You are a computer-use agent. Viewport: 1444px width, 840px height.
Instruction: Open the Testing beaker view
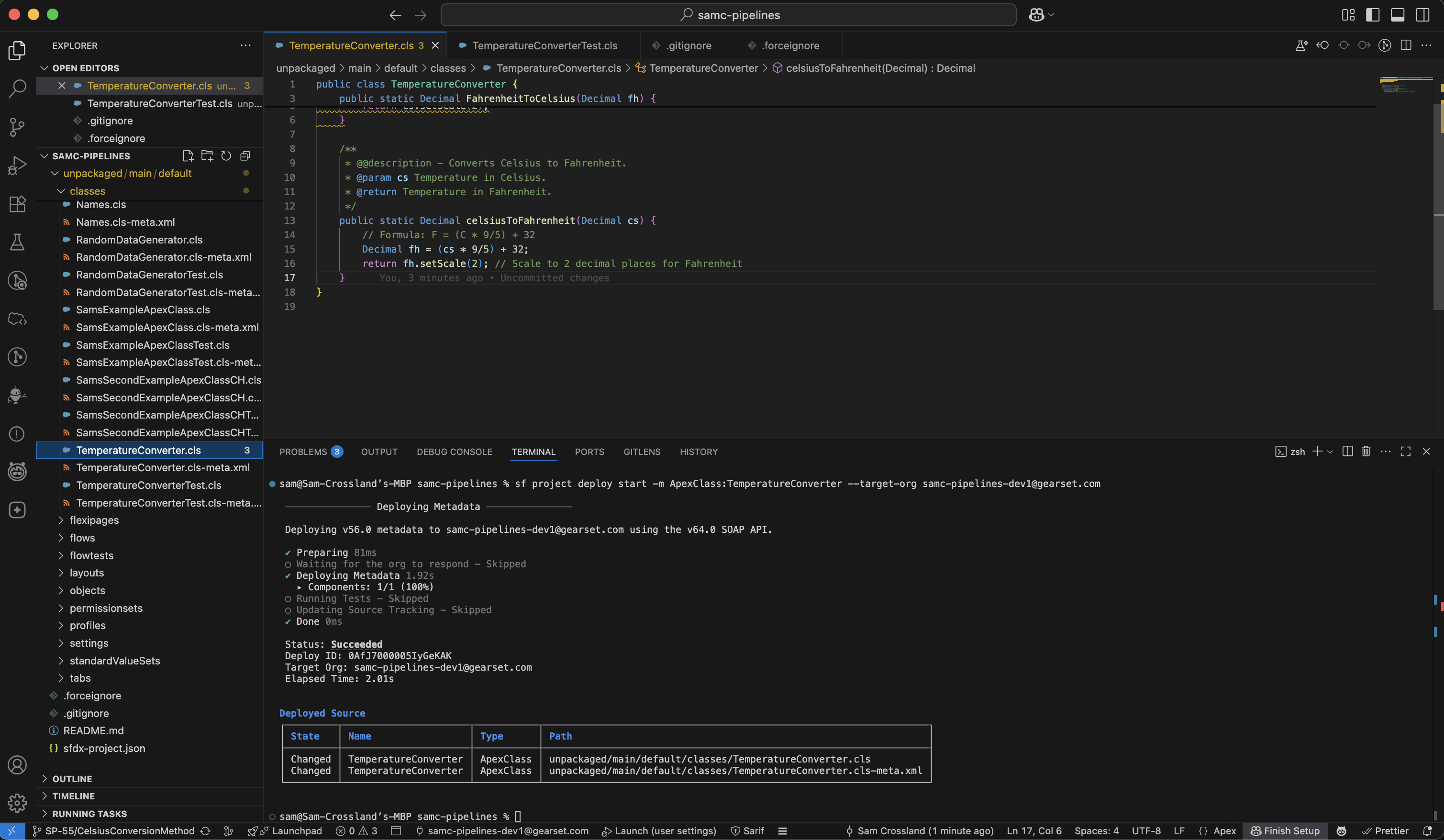(17, 242)
